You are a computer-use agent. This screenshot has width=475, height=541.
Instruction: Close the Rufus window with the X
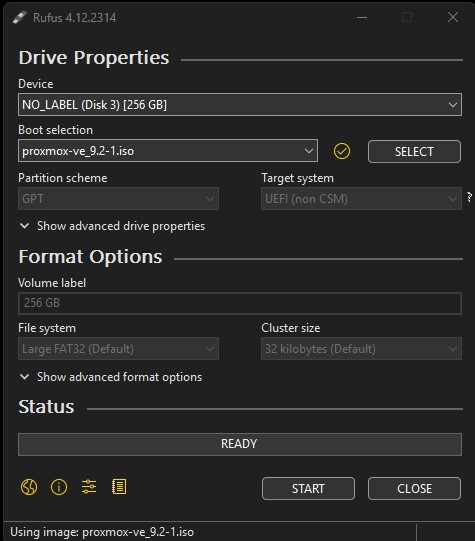click(x=453, y=17)
